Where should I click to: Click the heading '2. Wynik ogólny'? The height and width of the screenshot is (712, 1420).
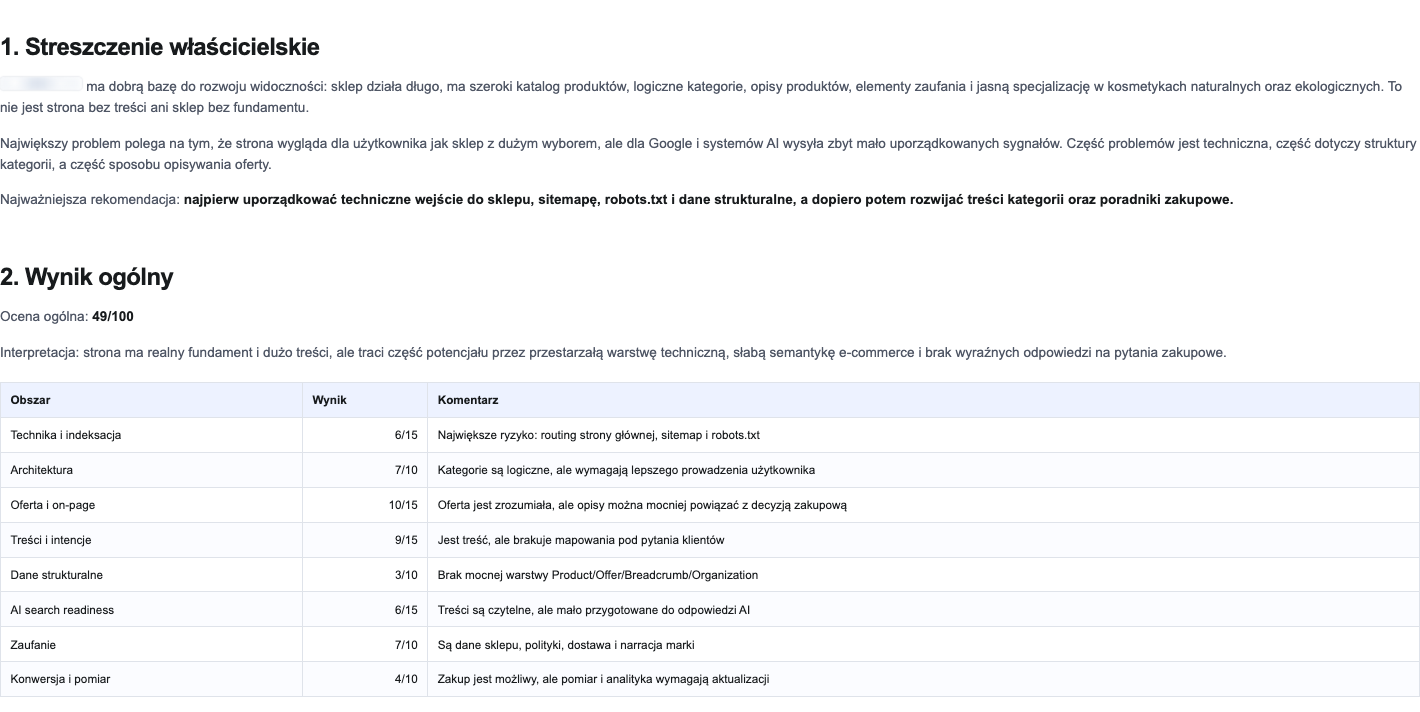pyautogui.click(x=87, y=277)
